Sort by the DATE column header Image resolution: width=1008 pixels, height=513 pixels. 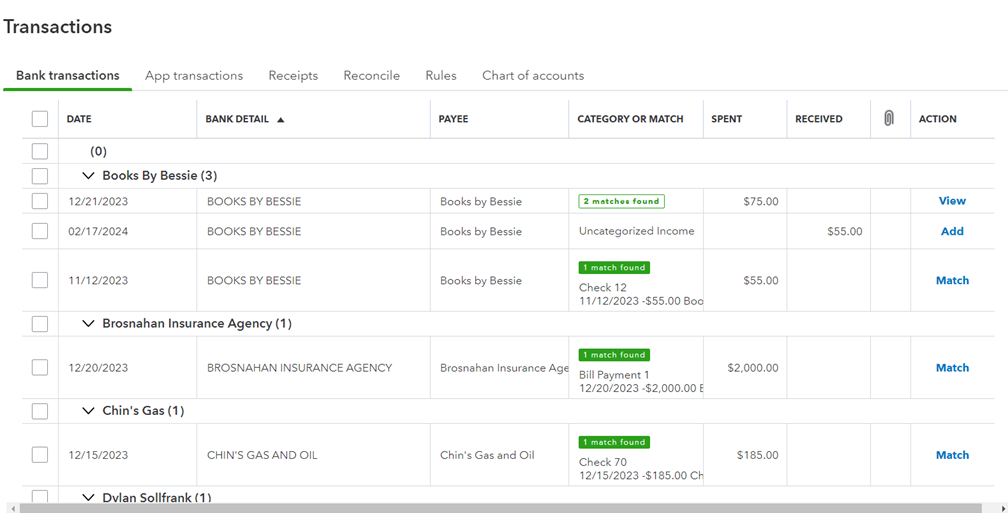click(x=79, y=119)
